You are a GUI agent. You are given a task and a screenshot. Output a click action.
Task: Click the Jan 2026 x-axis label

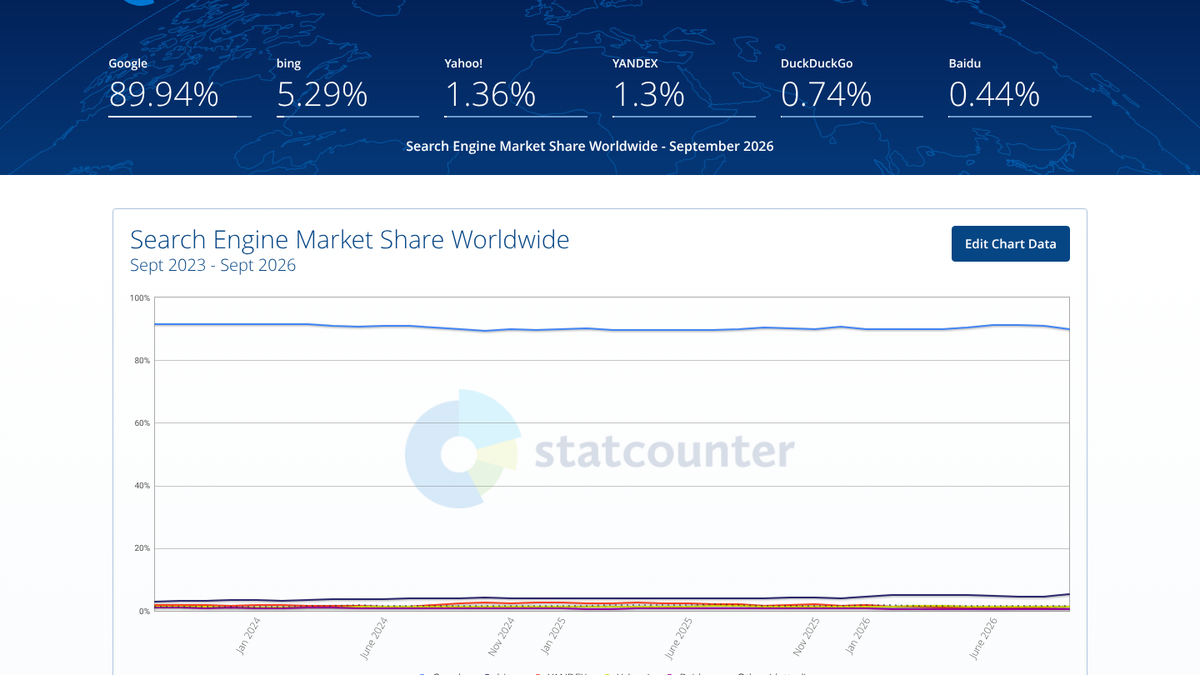(x=858, y=636)
